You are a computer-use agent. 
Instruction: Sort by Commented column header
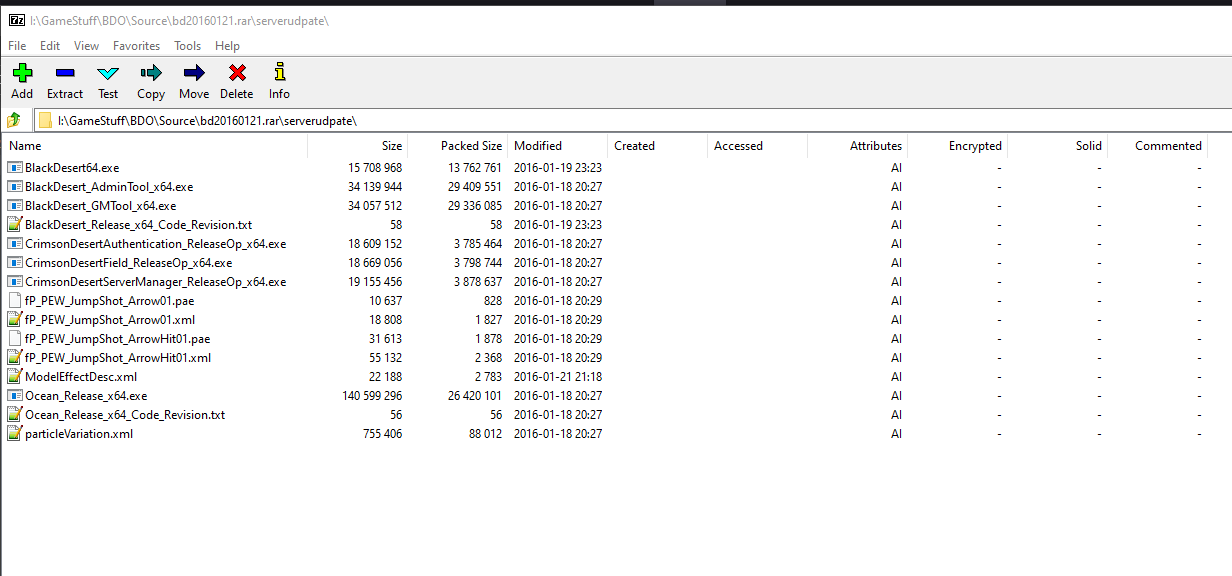1158,146
